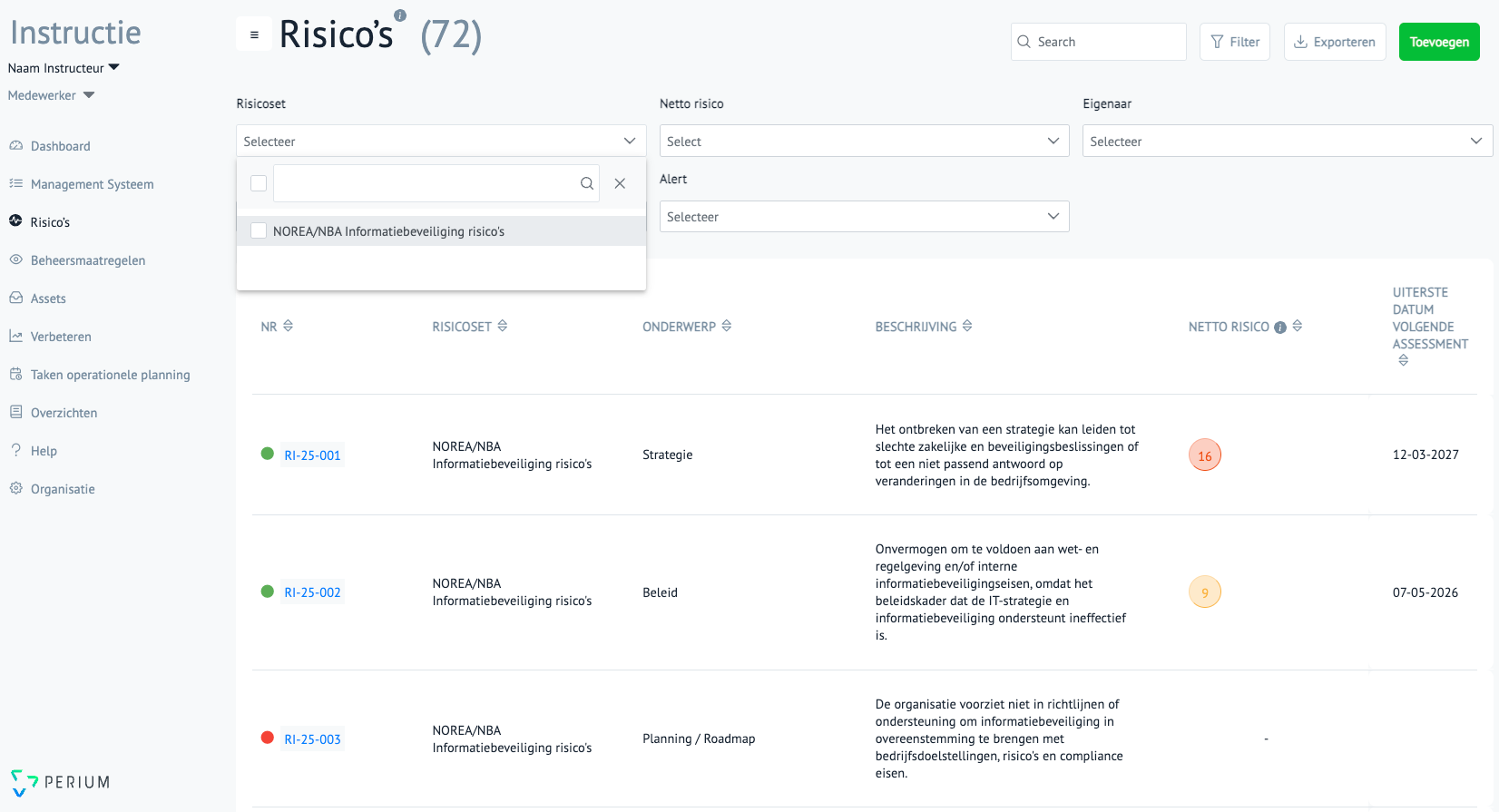1499x812 pixels.
Task: Close the Risicoset dropdown with the X icon
Action: 620,183
